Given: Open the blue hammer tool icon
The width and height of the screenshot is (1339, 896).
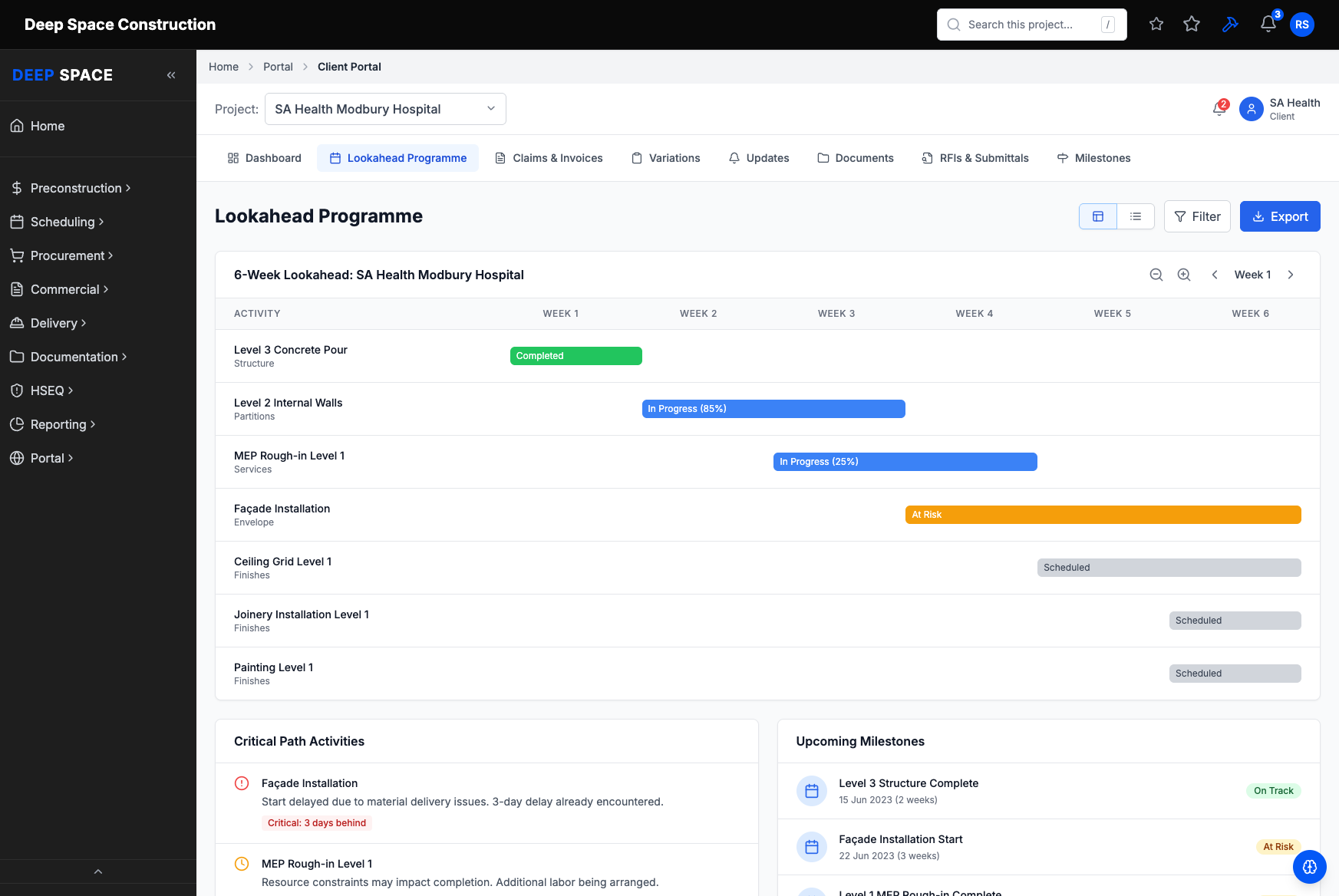Looking at the screenshot, I should coord(1230,25).
